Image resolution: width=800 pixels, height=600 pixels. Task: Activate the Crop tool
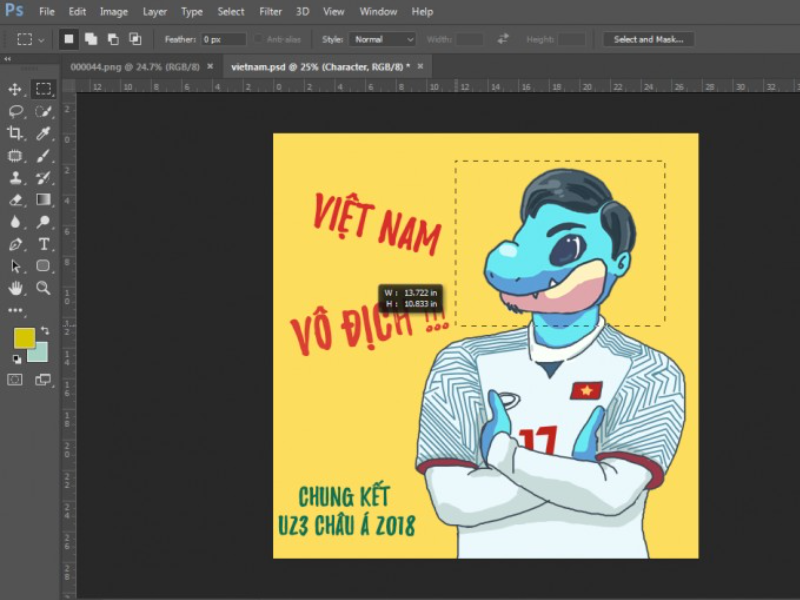point(15,134)
